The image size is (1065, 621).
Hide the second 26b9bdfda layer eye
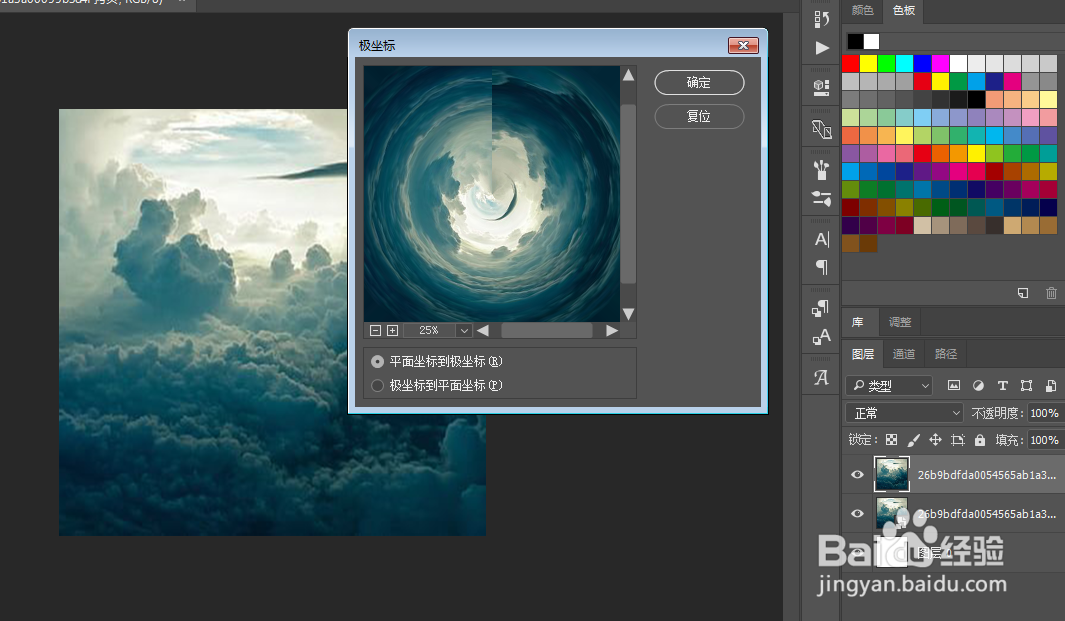pyautogui.click(x=857, y=513)
